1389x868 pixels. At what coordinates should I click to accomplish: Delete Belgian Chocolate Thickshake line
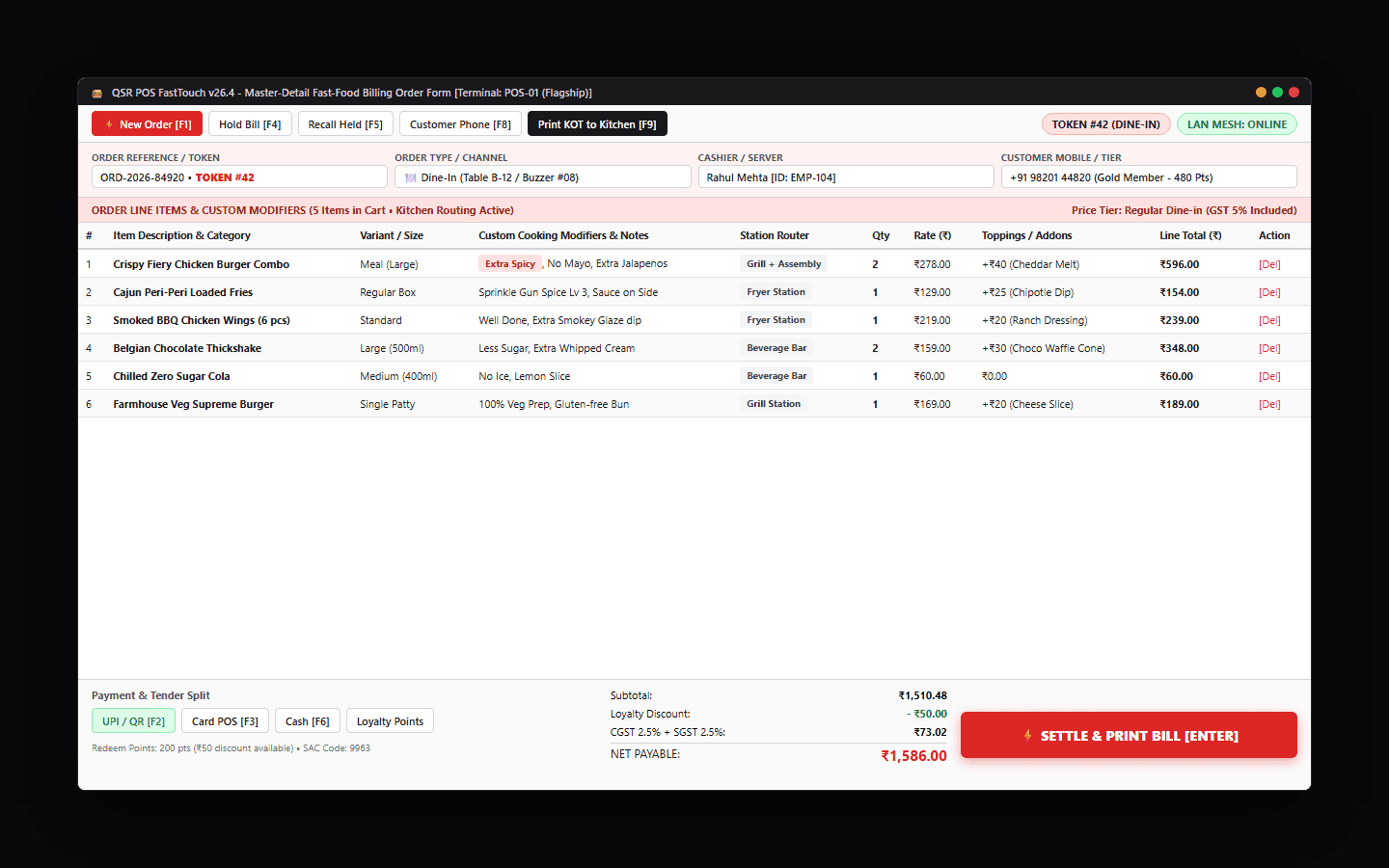1269,348
